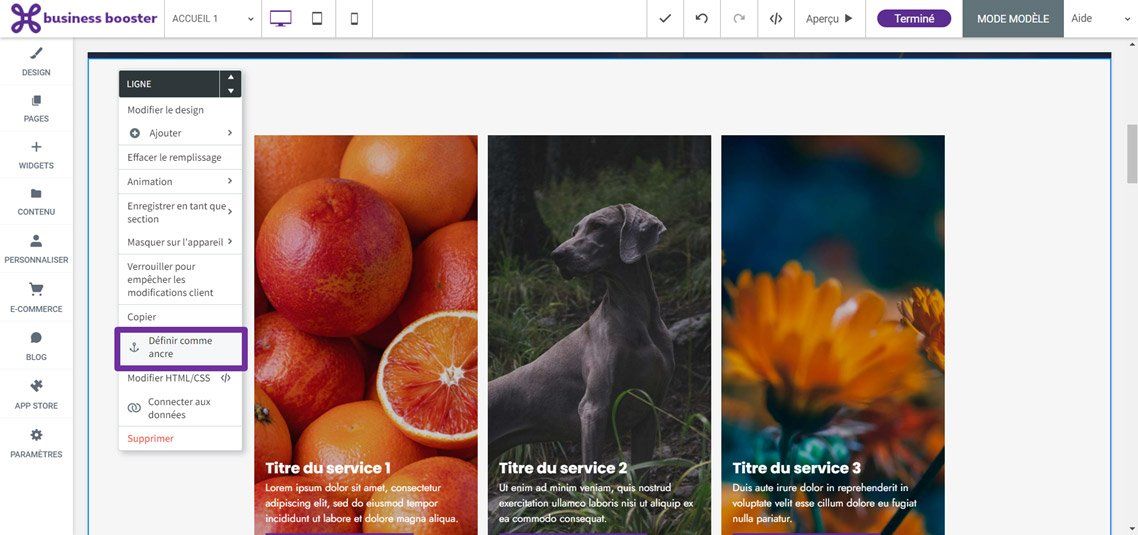Choose Connecter aux données entry
This screenshot has height=535, width=1138.
pyautogui.click(x=180, y=408)
